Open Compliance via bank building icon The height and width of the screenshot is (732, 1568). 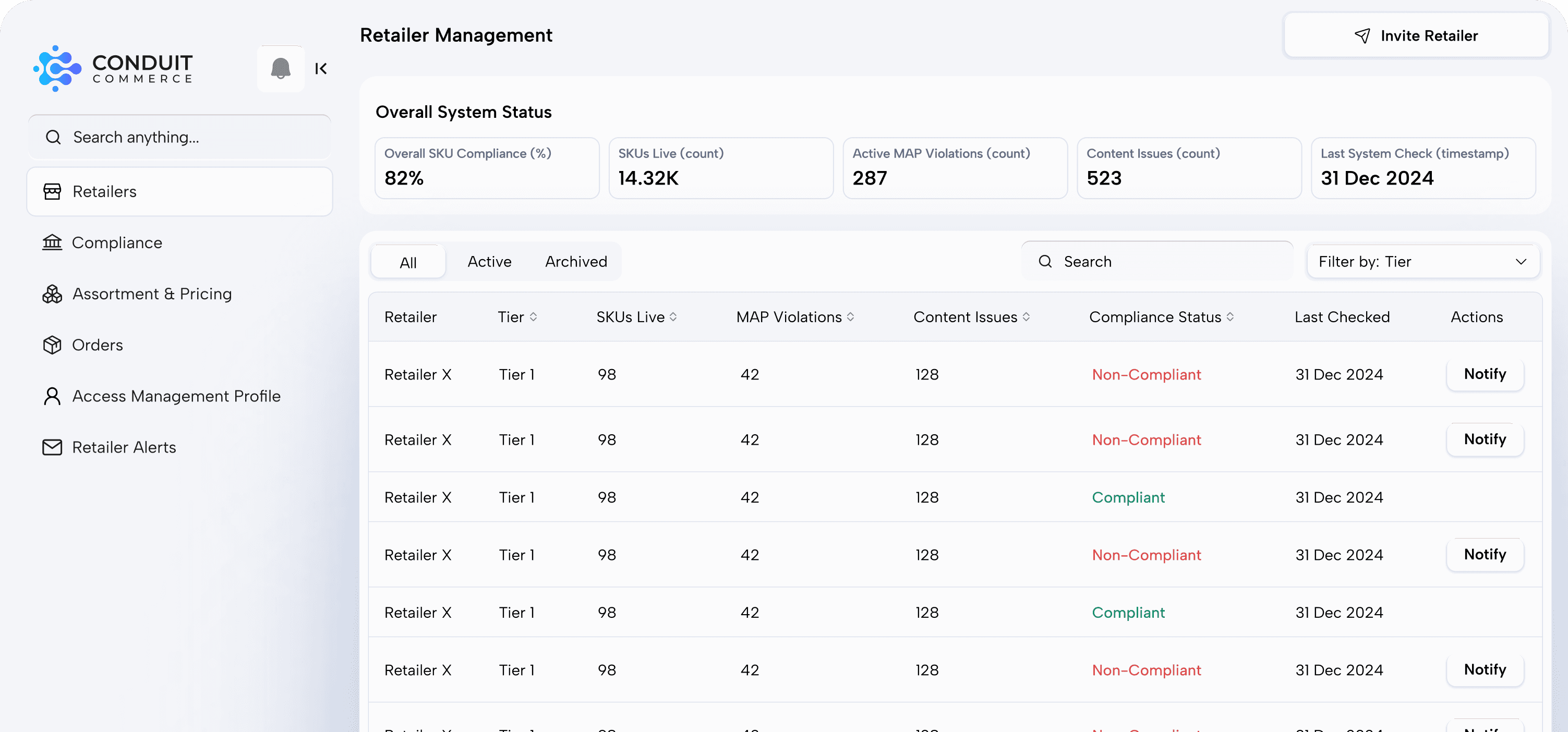[52, 243]
